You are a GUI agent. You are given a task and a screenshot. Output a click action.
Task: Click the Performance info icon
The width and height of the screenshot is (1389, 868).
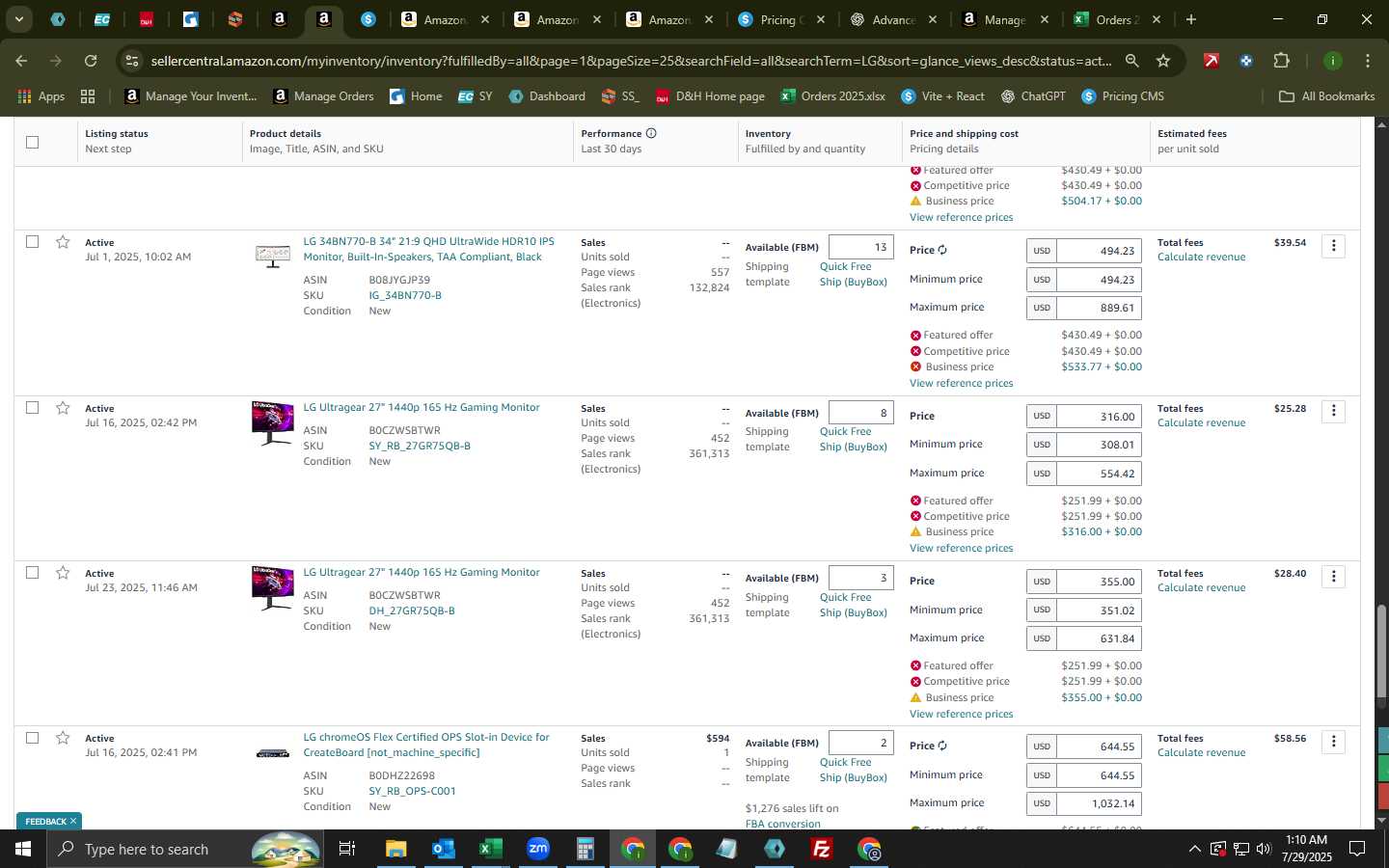(x=651, y=133)
